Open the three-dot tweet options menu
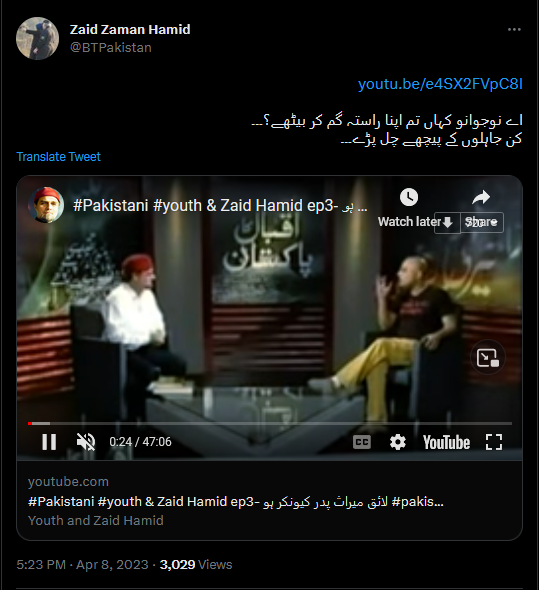539x590 pixels. [x=514, y=29]
